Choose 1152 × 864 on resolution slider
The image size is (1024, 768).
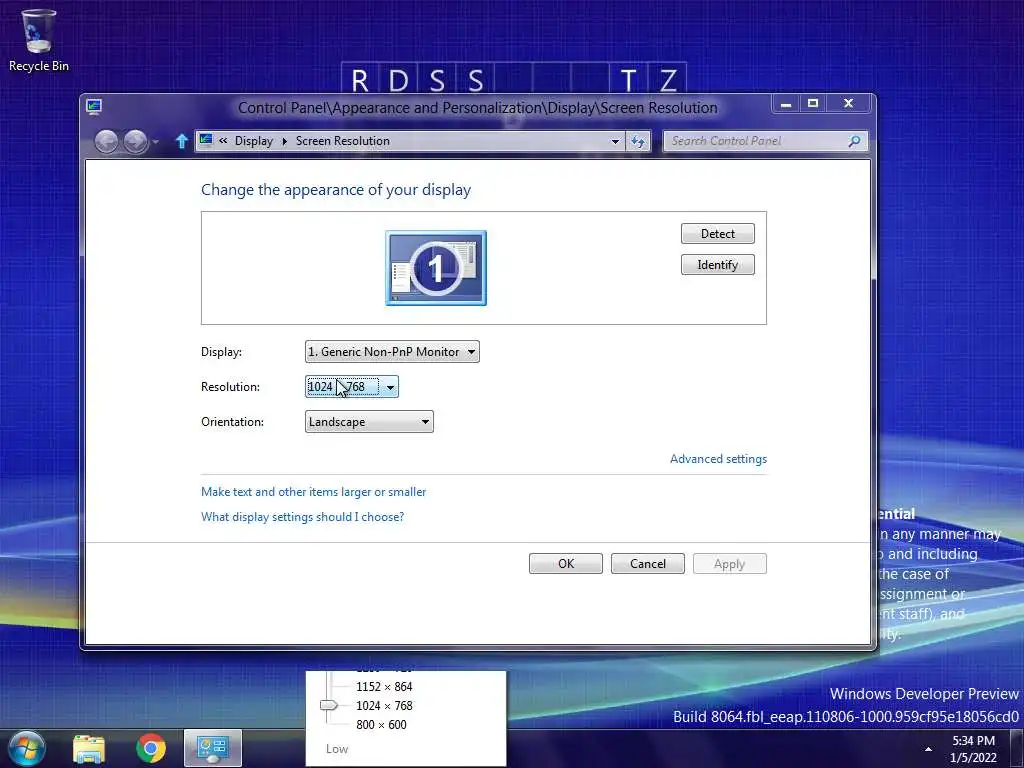click(384, 686)
